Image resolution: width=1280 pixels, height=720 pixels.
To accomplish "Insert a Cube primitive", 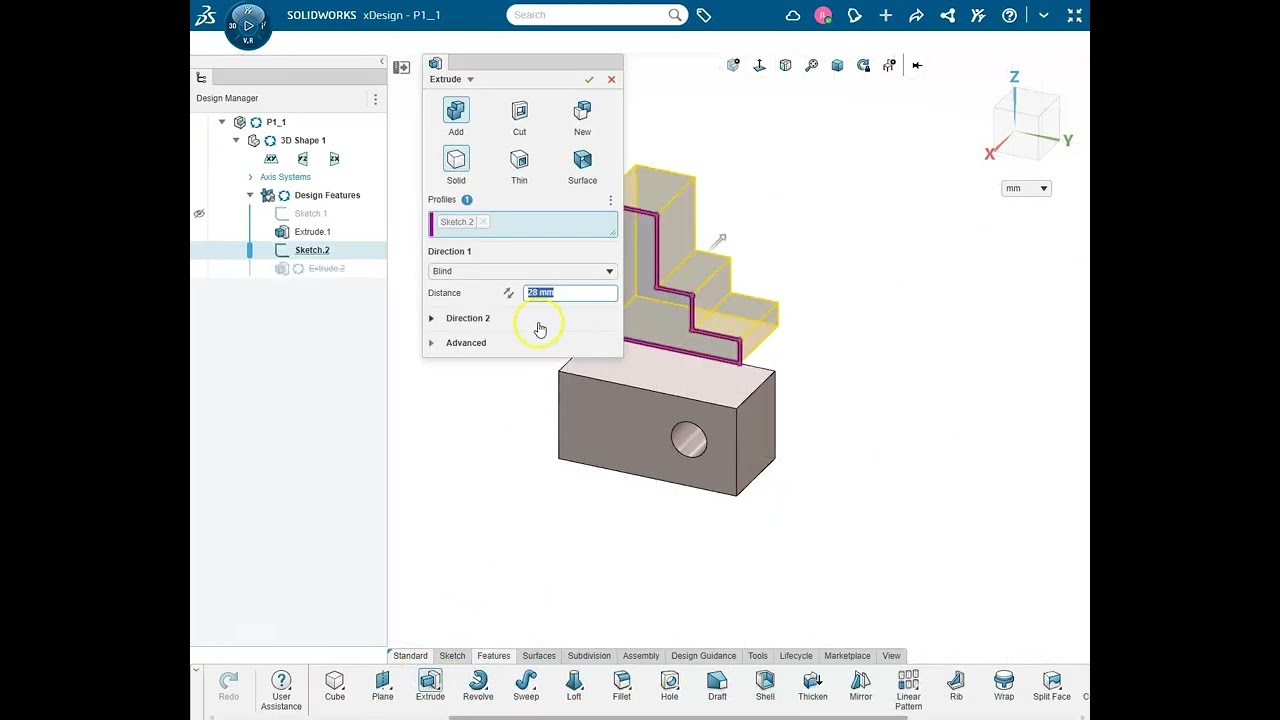I will click(335, 686).
